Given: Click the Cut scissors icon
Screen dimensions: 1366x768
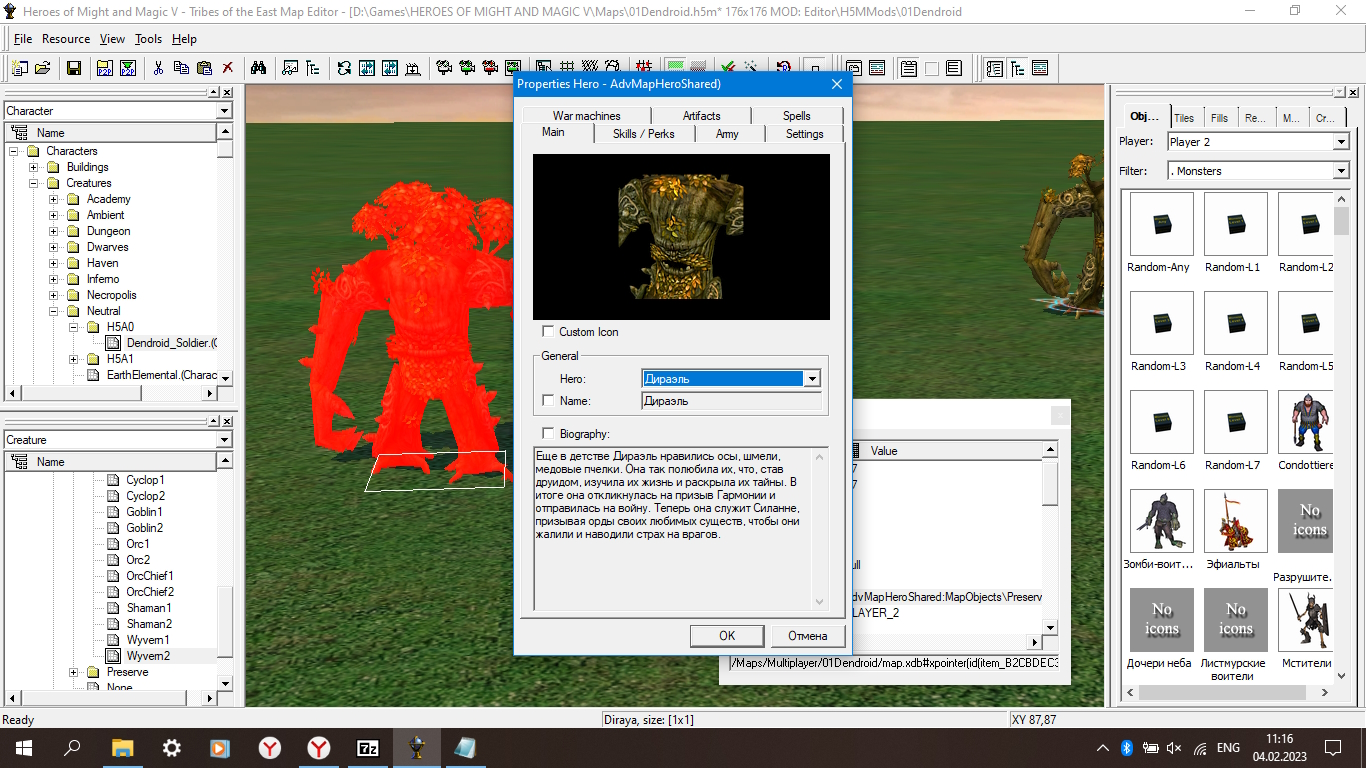Looking at the screenshot, I should pyautogui.click(x=158, y=68).
